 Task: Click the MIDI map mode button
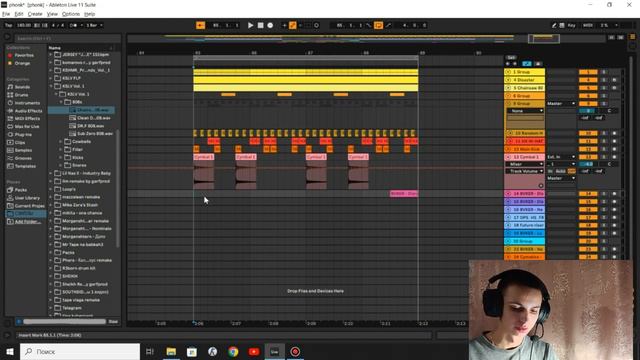click(x=588, y=25)
